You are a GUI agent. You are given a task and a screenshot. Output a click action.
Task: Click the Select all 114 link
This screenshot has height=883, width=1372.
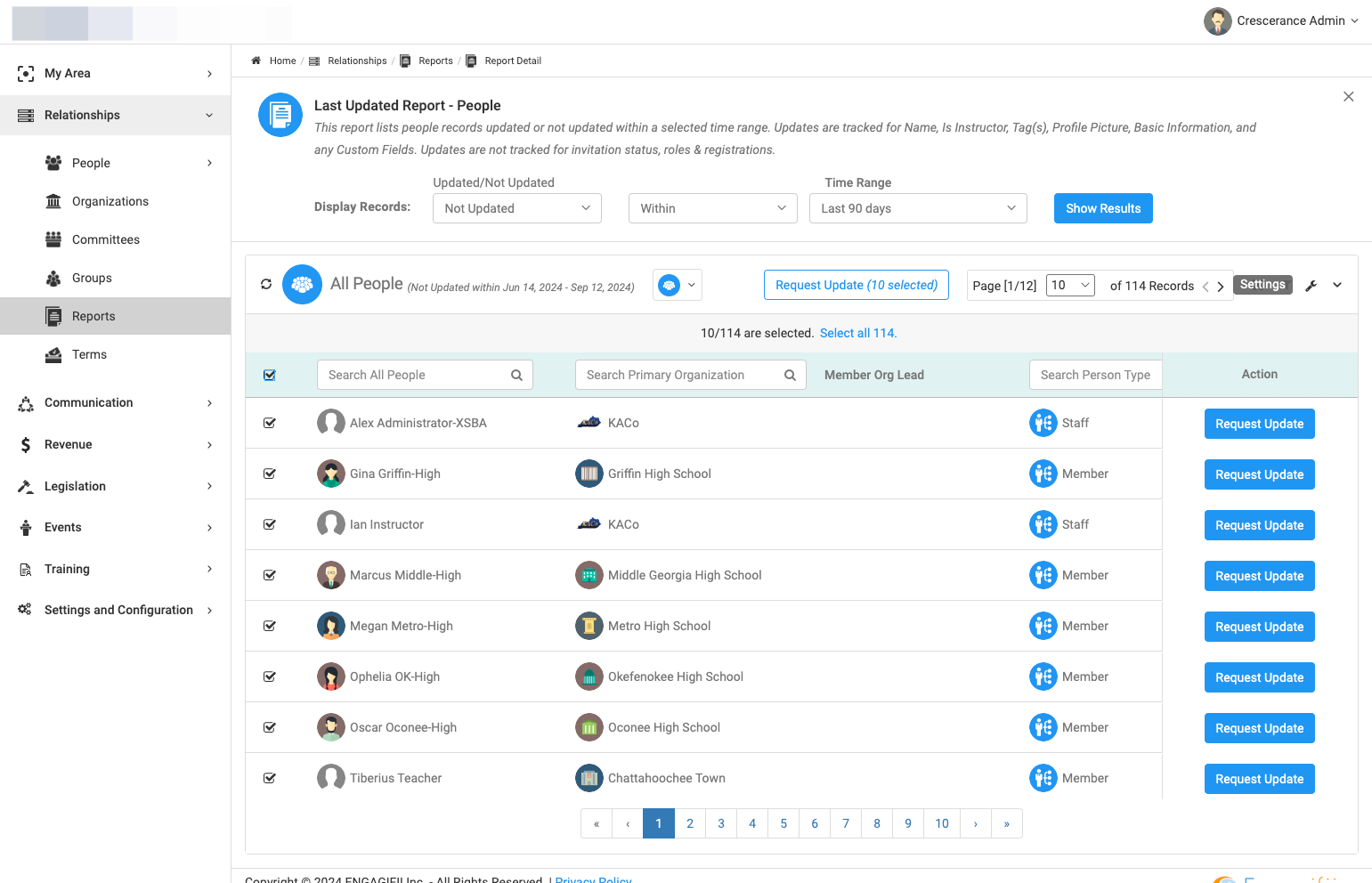858,333
